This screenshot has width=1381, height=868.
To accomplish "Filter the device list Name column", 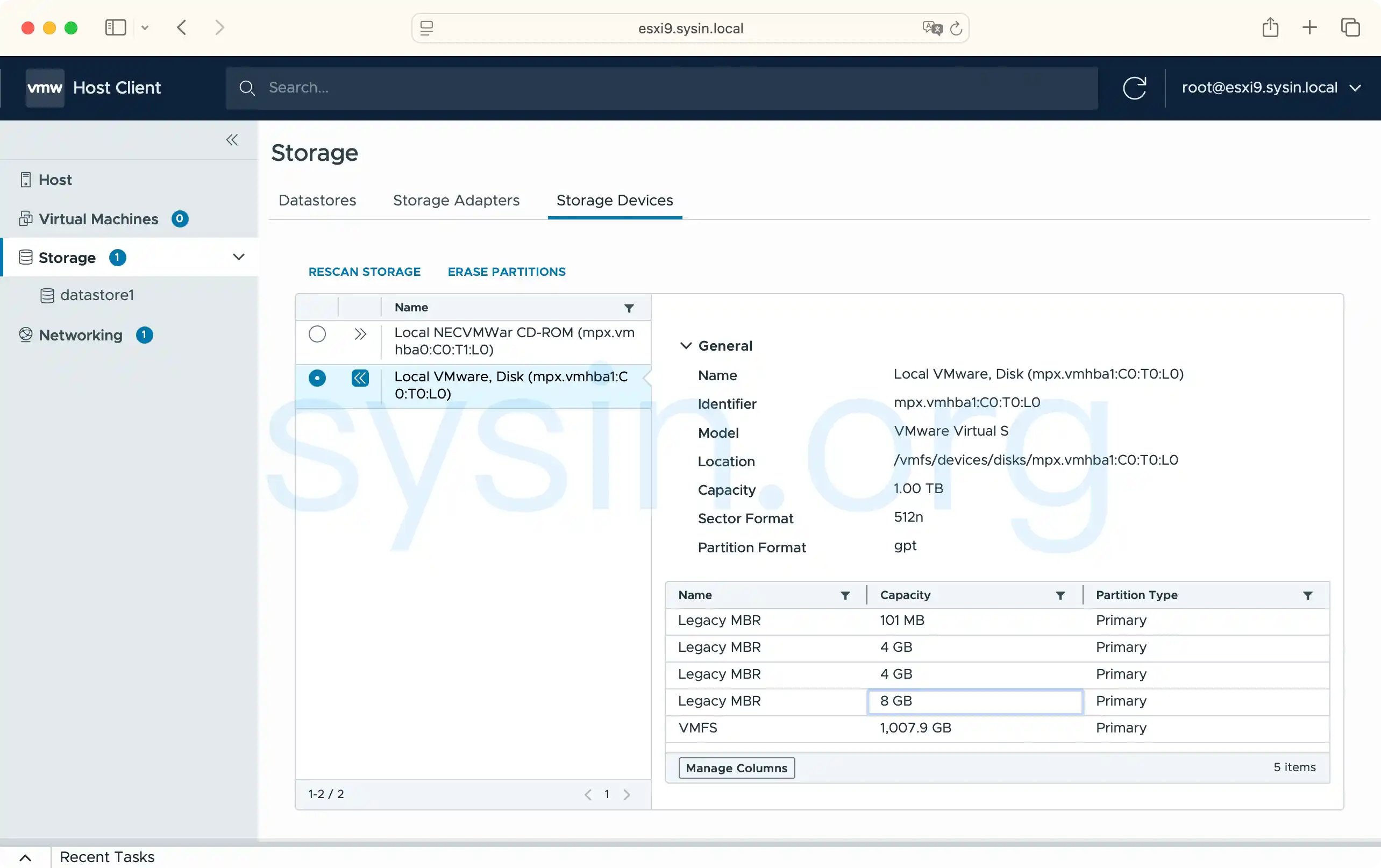I will (x=629, y=308).
